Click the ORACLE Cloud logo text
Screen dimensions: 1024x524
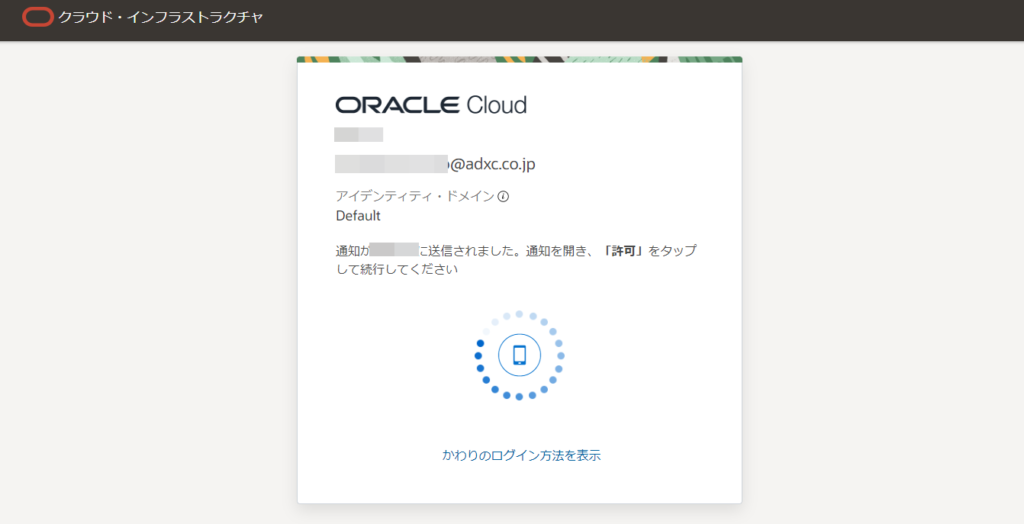[x=431, y=105]
